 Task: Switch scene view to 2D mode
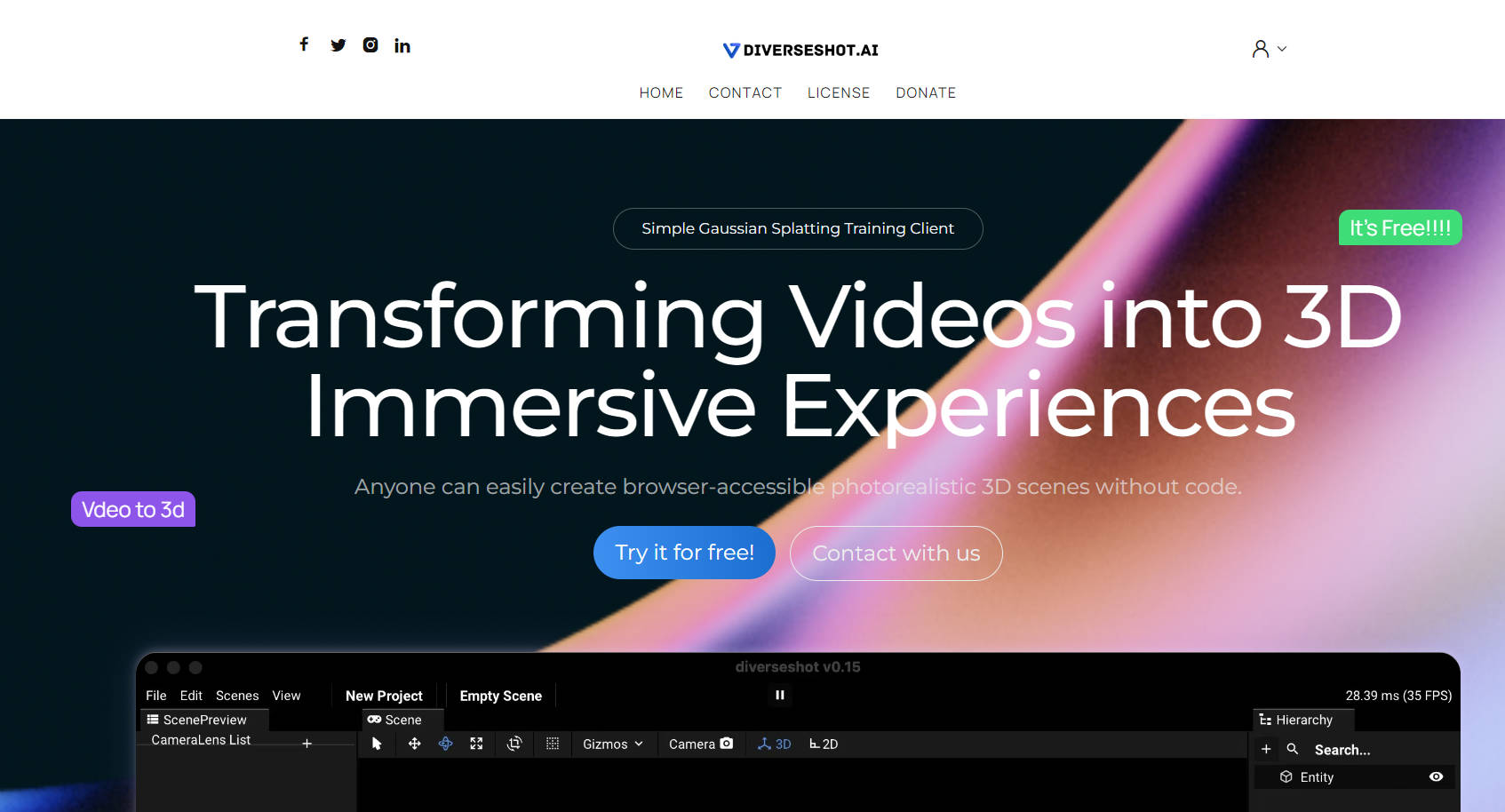point(824,744)
